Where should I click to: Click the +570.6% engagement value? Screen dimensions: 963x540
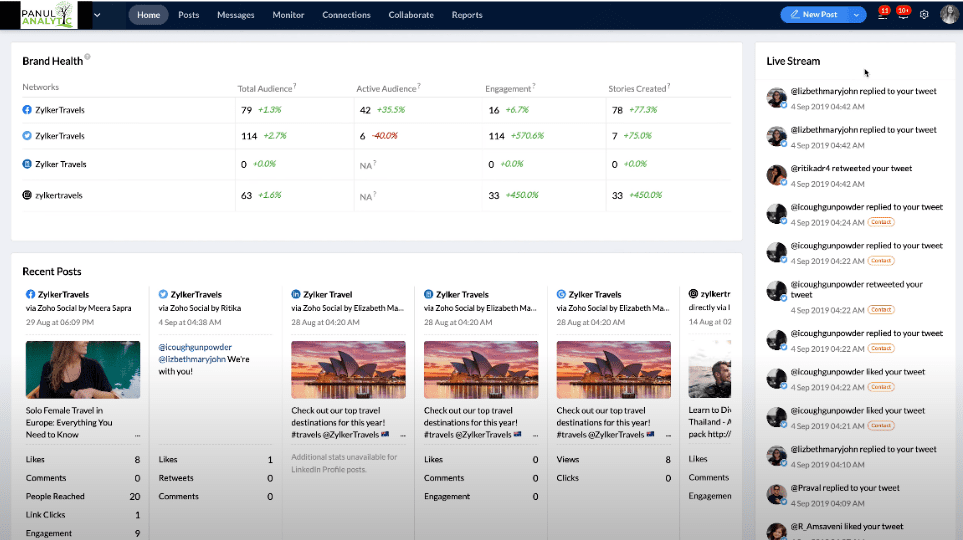click(527, 136)
